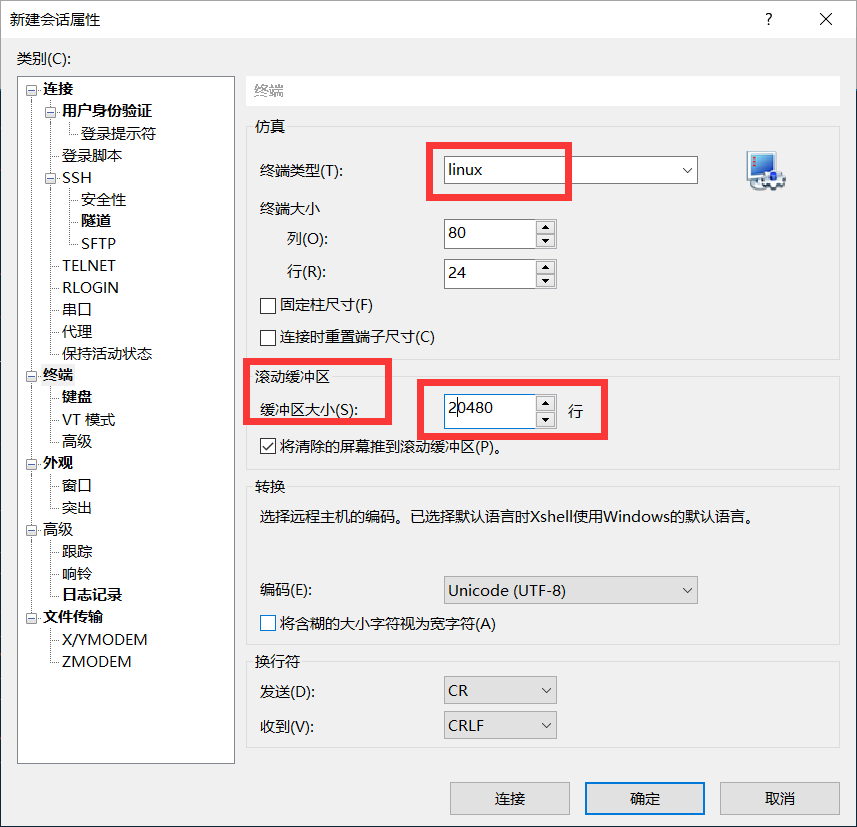Select SSH in the category tree

click(77, 178)
